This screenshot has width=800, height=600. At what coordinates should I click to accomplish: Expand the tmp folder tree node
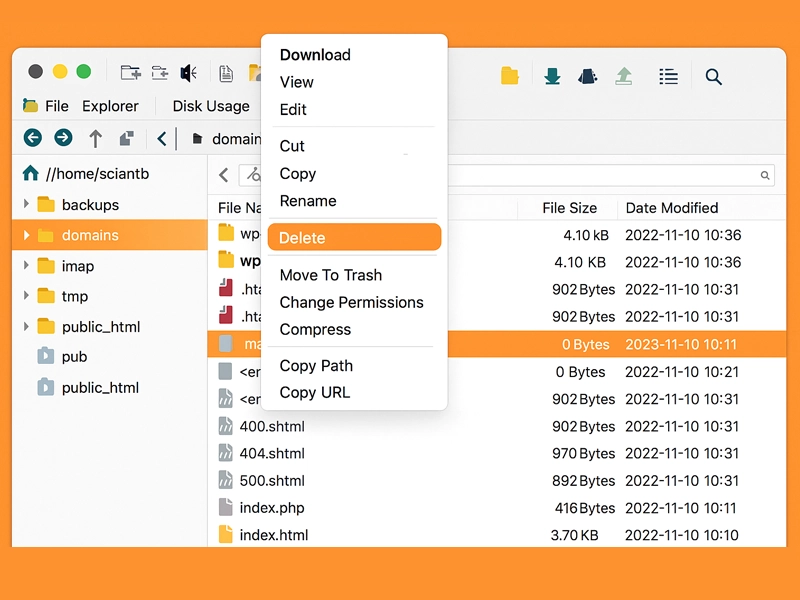[26, 296]
